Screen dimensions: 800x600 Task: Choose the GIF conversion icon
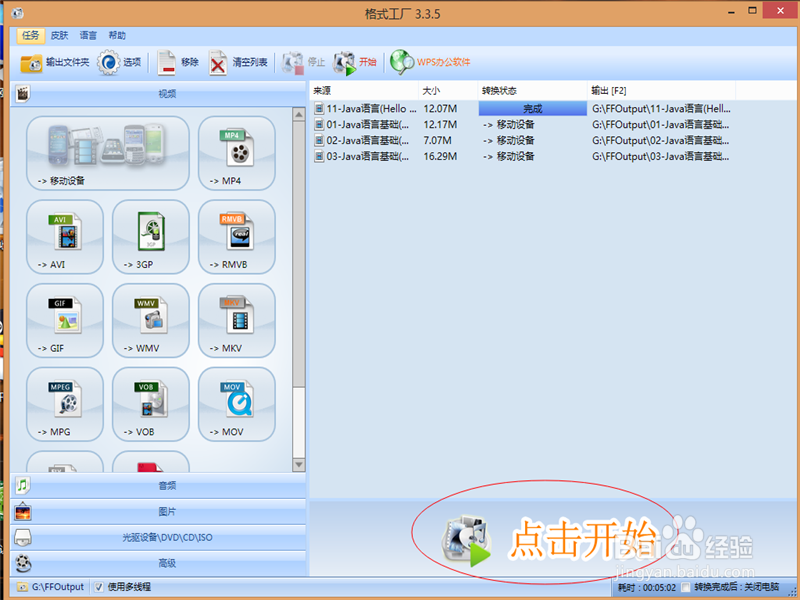pyautogui.click(x=65, y=320)
